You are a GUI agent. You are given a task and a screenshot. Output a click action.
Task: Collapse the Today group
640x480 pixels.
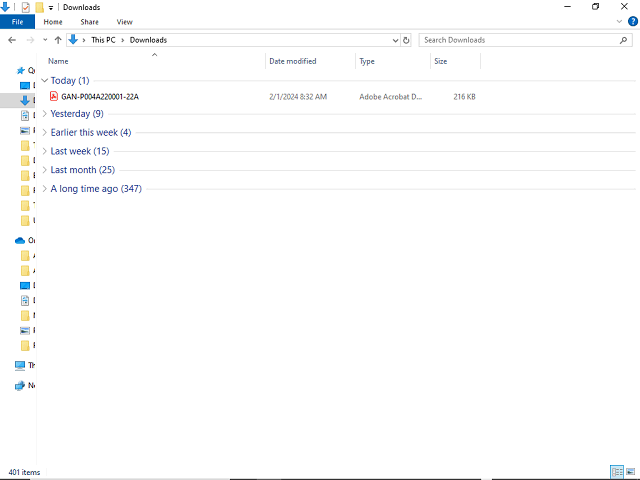point(44,80)
